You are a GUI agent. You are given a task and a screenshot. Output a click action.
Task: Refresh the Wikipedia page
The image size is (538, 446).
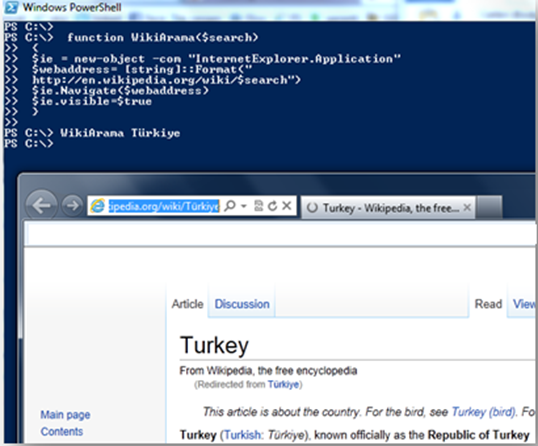coord(273,206)
